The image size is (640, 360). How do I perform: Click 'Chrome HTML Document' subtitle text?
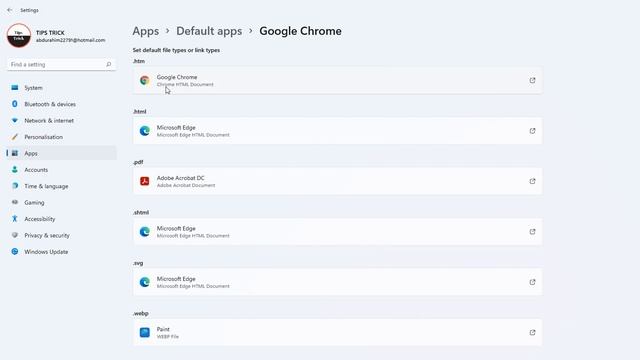pyautogui.click(x=185, y=84)
